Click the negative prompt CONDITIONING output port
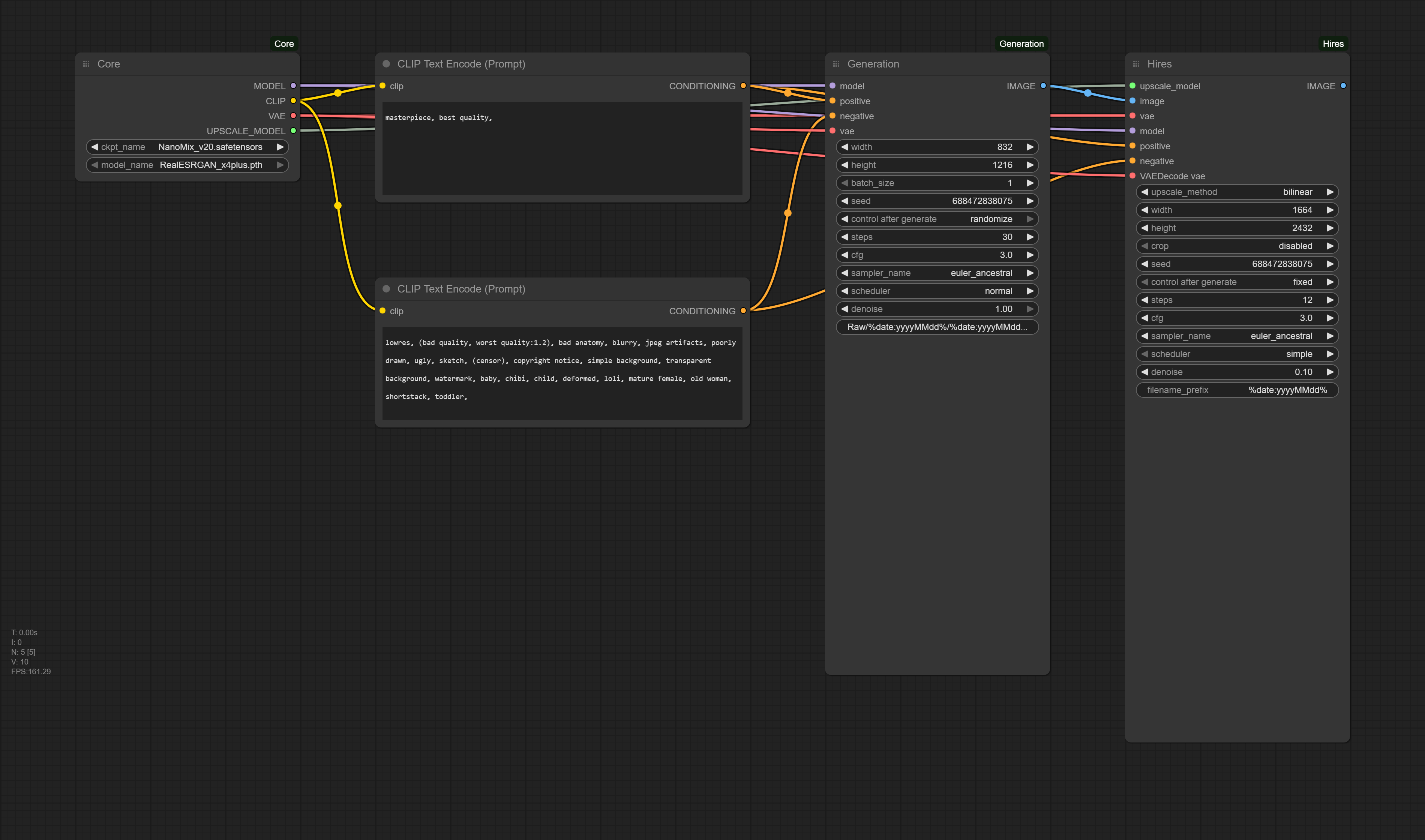Screen dimensions: 1425x840 (x=743, y=311)
